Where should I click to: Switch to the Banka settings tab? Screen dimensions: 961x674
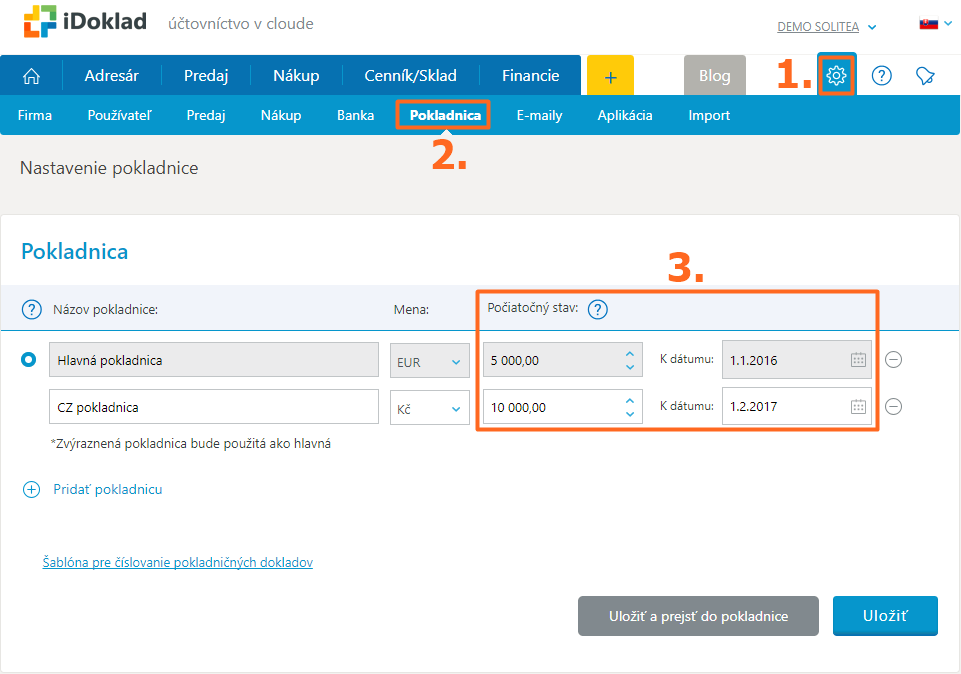pyautogui.click(x=355, y=115)
